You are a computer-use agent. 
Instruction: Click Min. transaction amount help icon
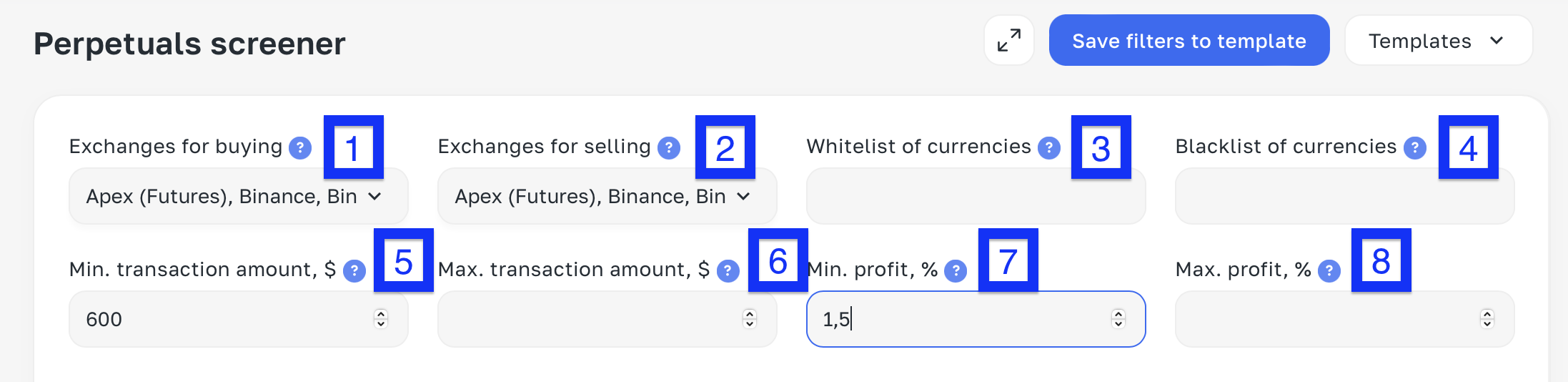click(354, 271)
